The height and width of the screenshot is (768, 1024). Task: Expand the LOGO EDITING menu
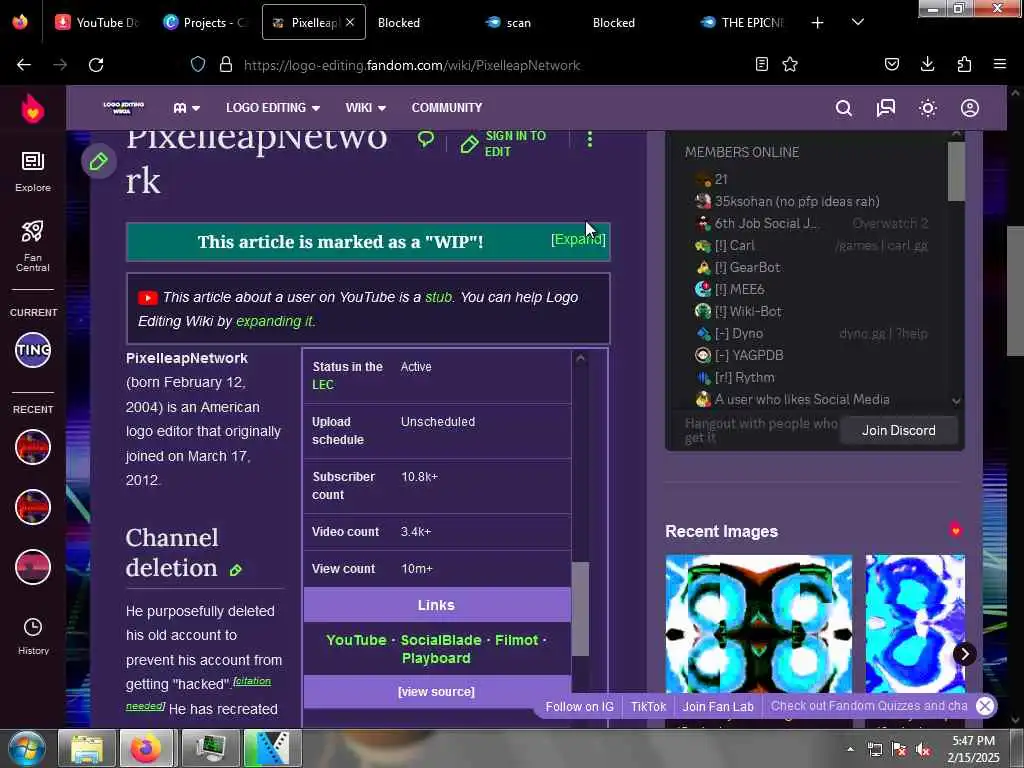273,108
